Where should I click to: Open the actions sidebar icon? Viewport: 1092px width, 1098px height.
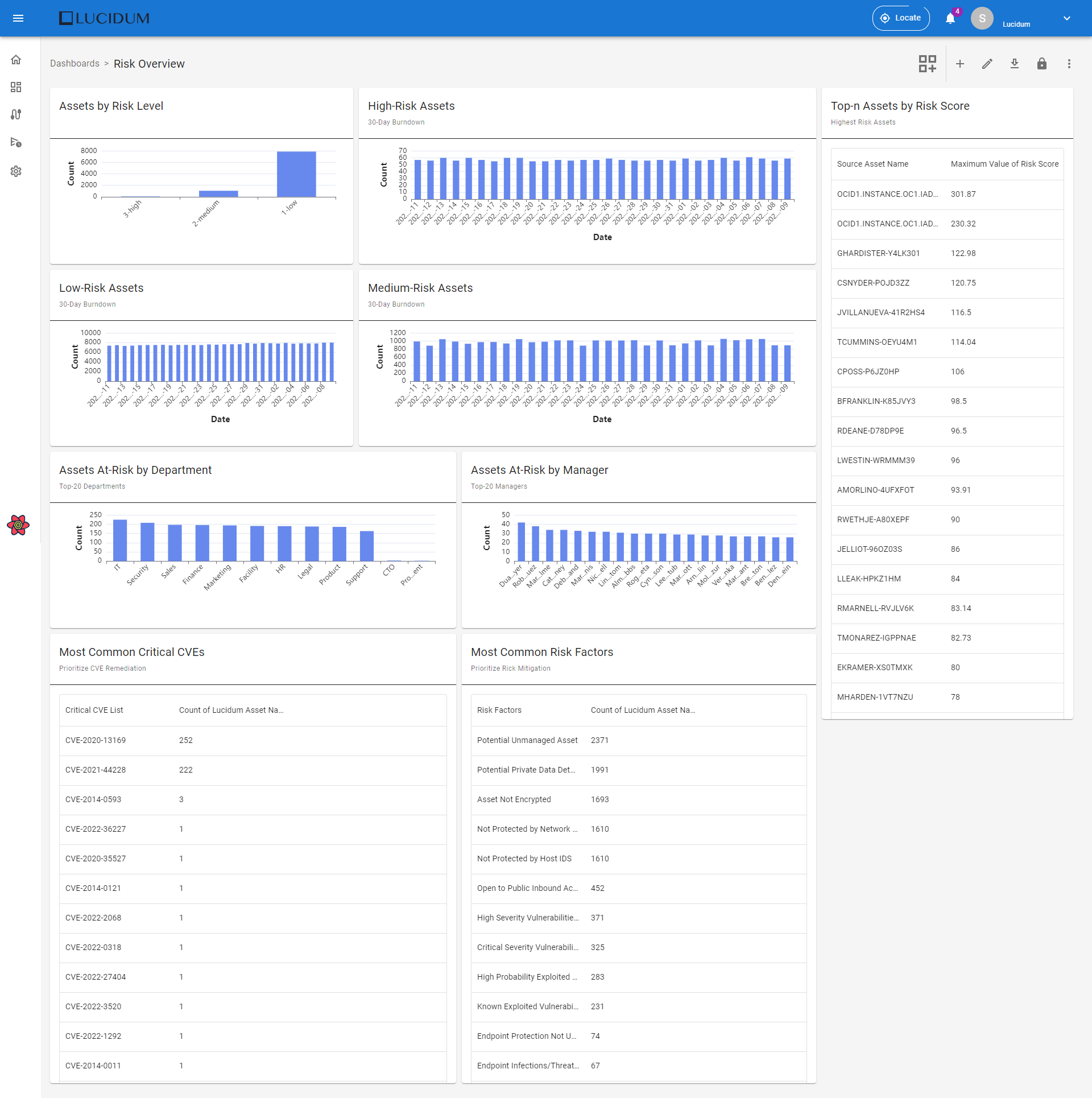pos(16,142)
